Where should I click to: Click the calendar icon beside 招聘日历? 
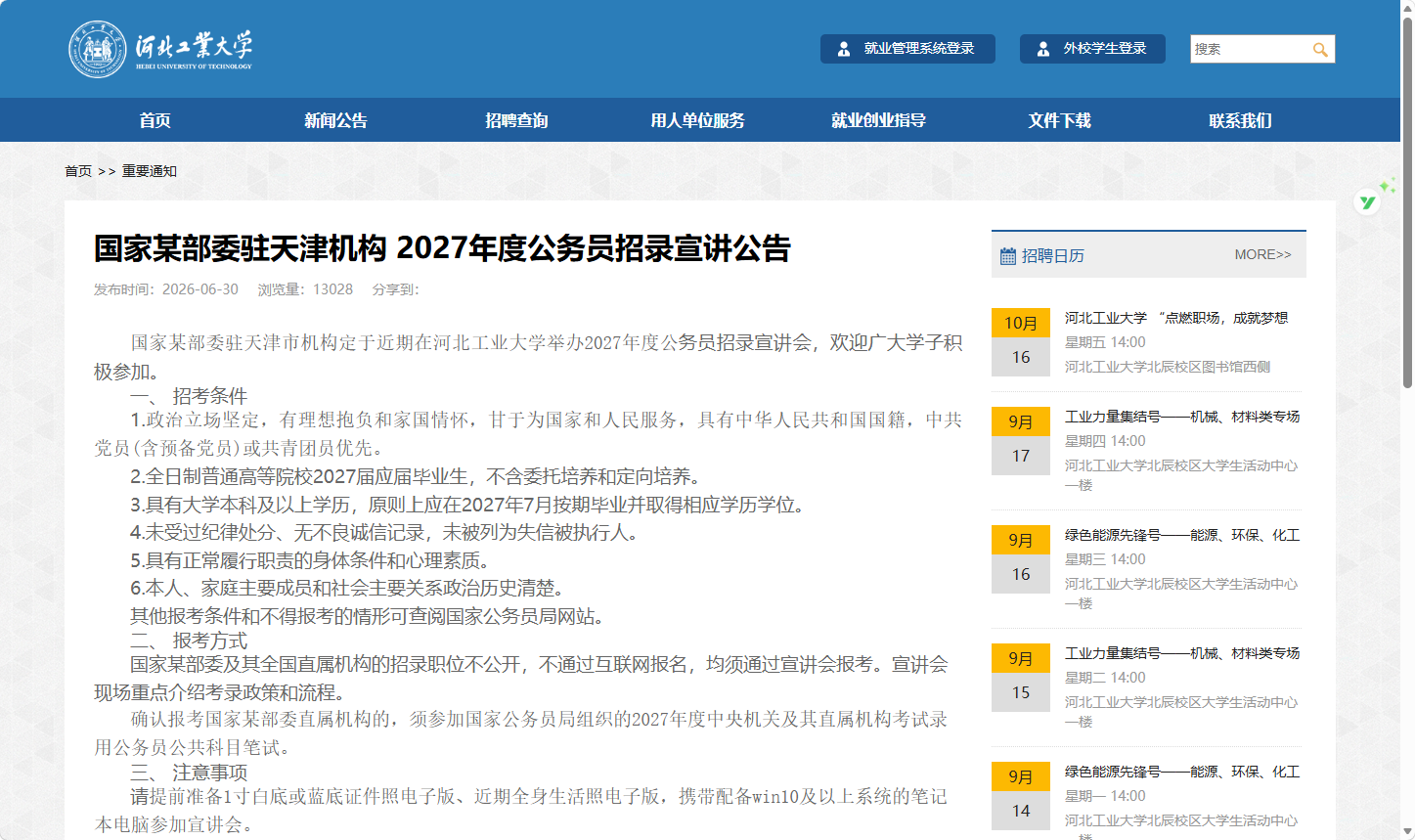[x=1008, y=256]
